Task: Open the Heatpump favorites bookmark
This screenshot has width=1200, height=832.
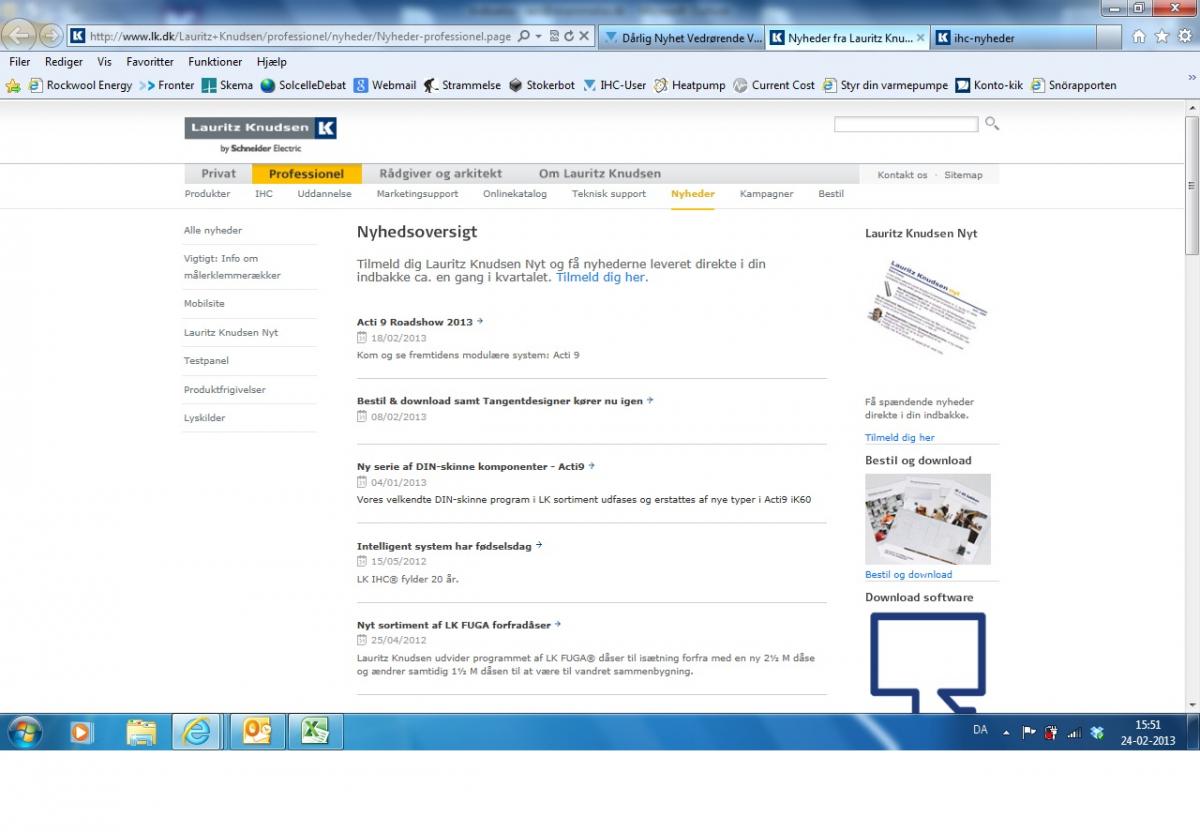Action: [690, 86]
